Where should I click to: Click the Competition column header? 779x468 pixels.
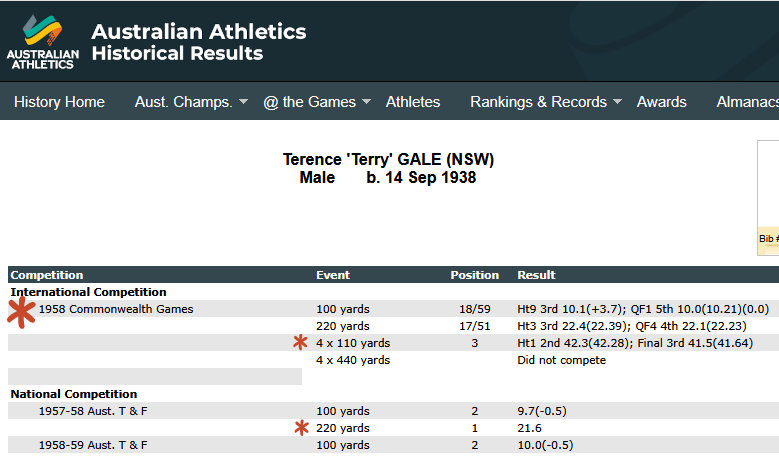(x=47, y=275)
